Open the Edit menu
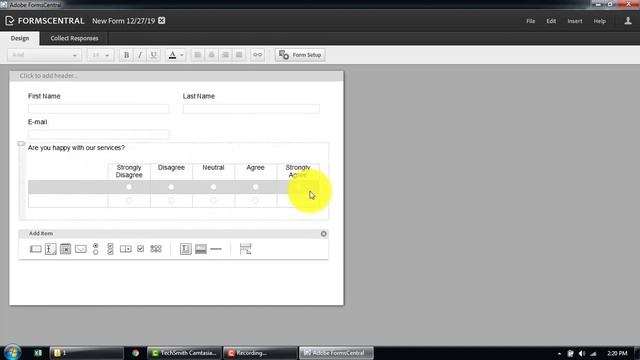 coord(551,21)
